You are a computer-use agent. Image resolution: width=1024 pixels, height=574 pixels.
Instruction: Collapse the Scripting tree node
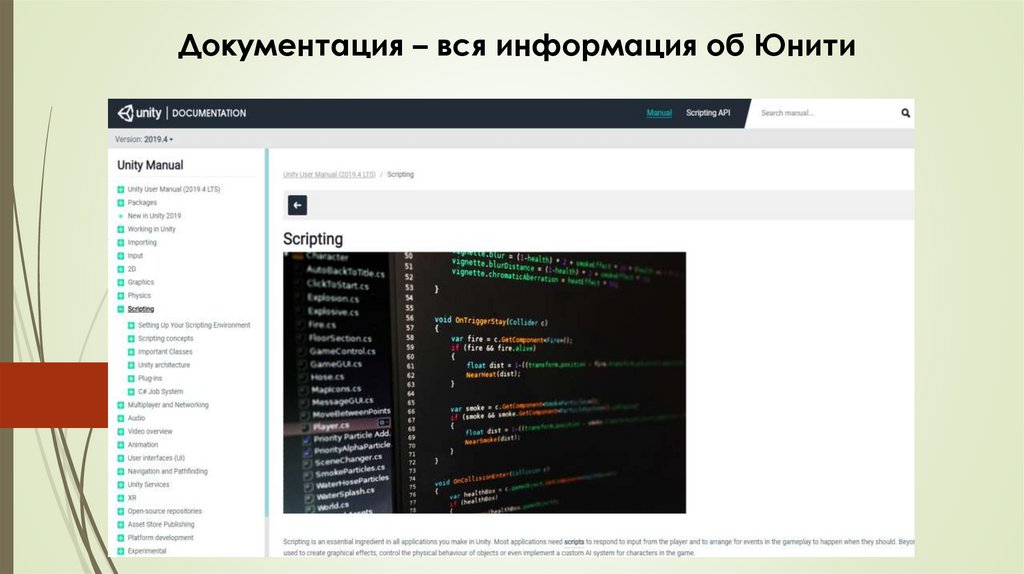(x=121, y=309)
